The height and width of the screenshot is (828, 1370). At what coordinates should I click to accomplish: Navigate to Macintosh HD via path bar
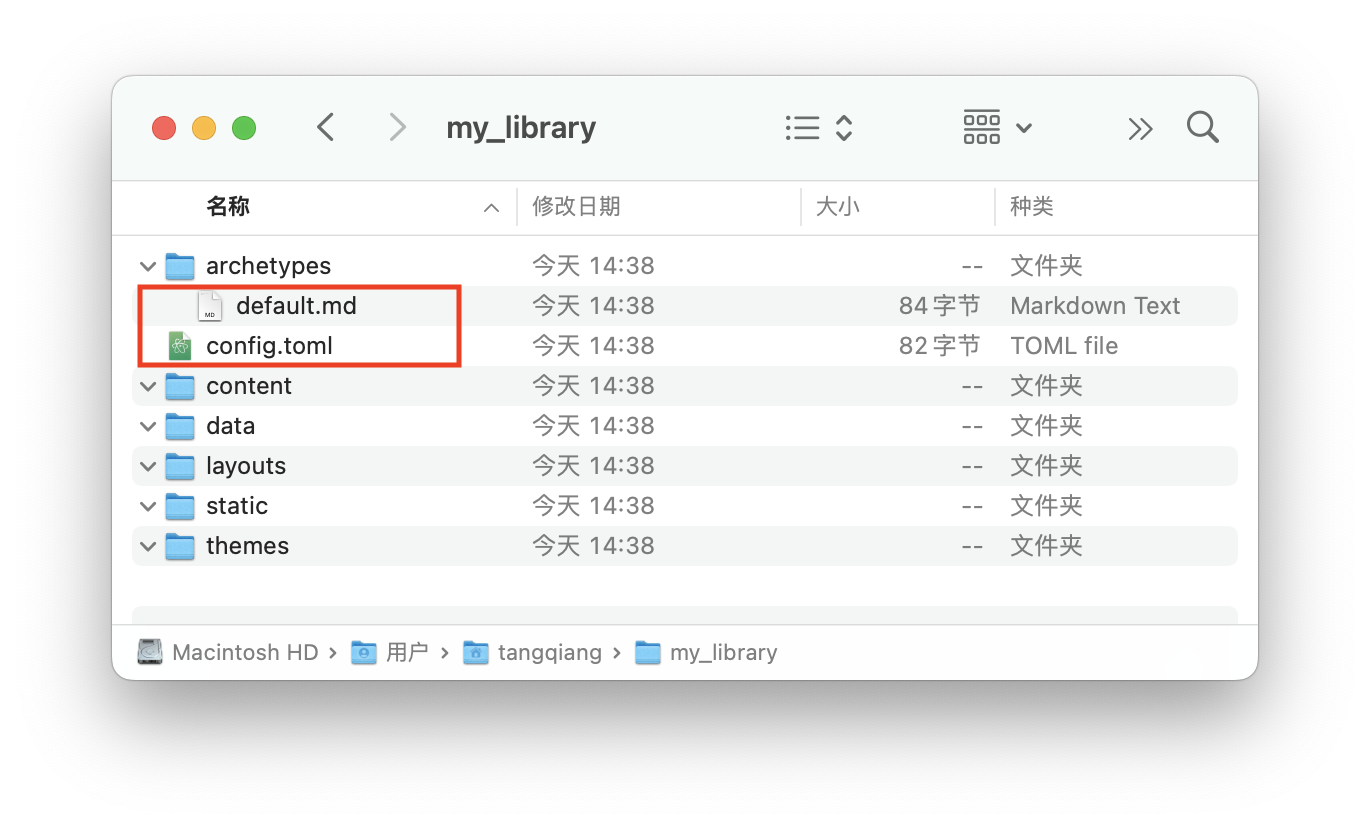(244, 652)
